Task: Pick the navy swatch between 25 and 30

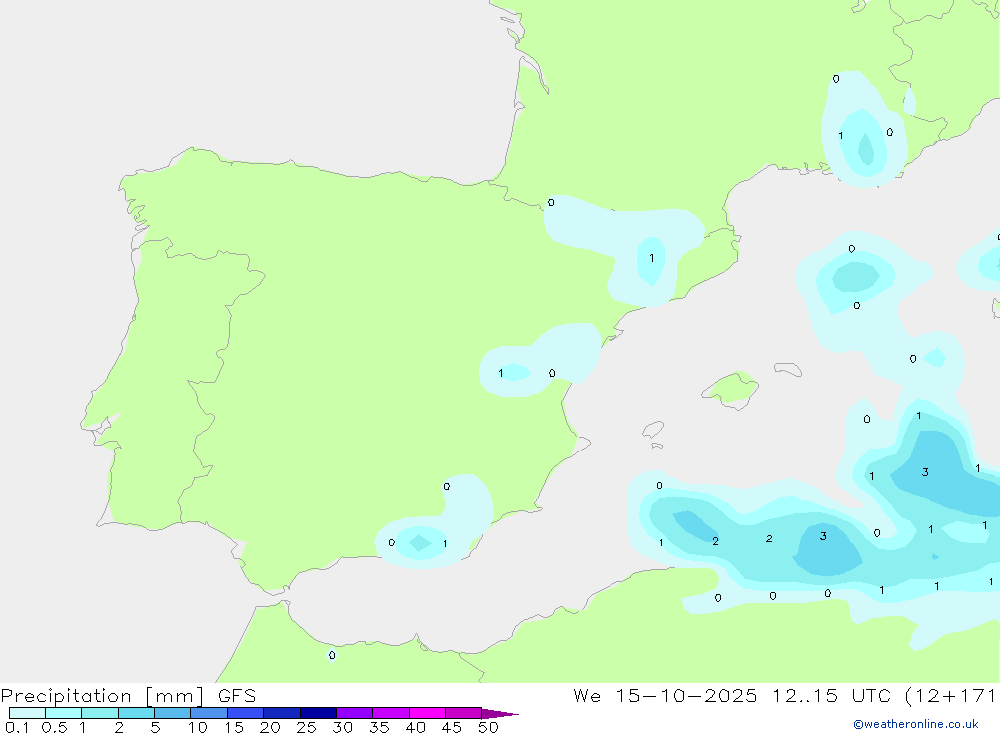Action: 318,713
